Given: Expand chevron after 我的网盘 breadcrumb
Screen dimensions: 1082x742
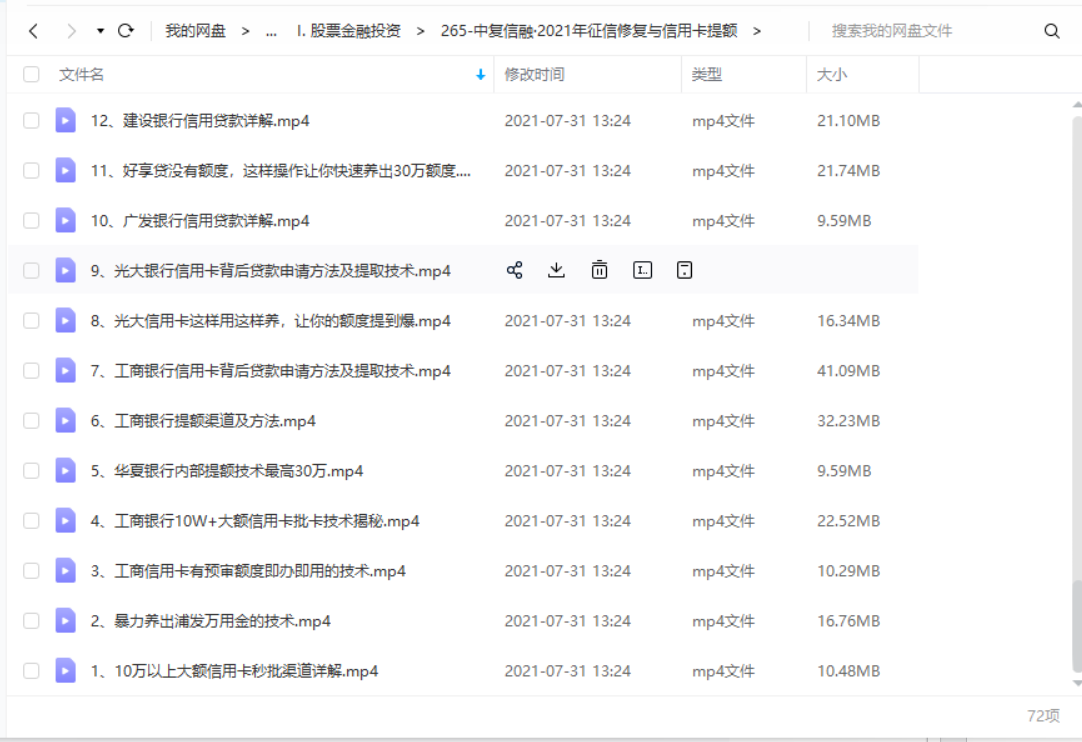Looking at the screenshot, I should tap(245, 31).
